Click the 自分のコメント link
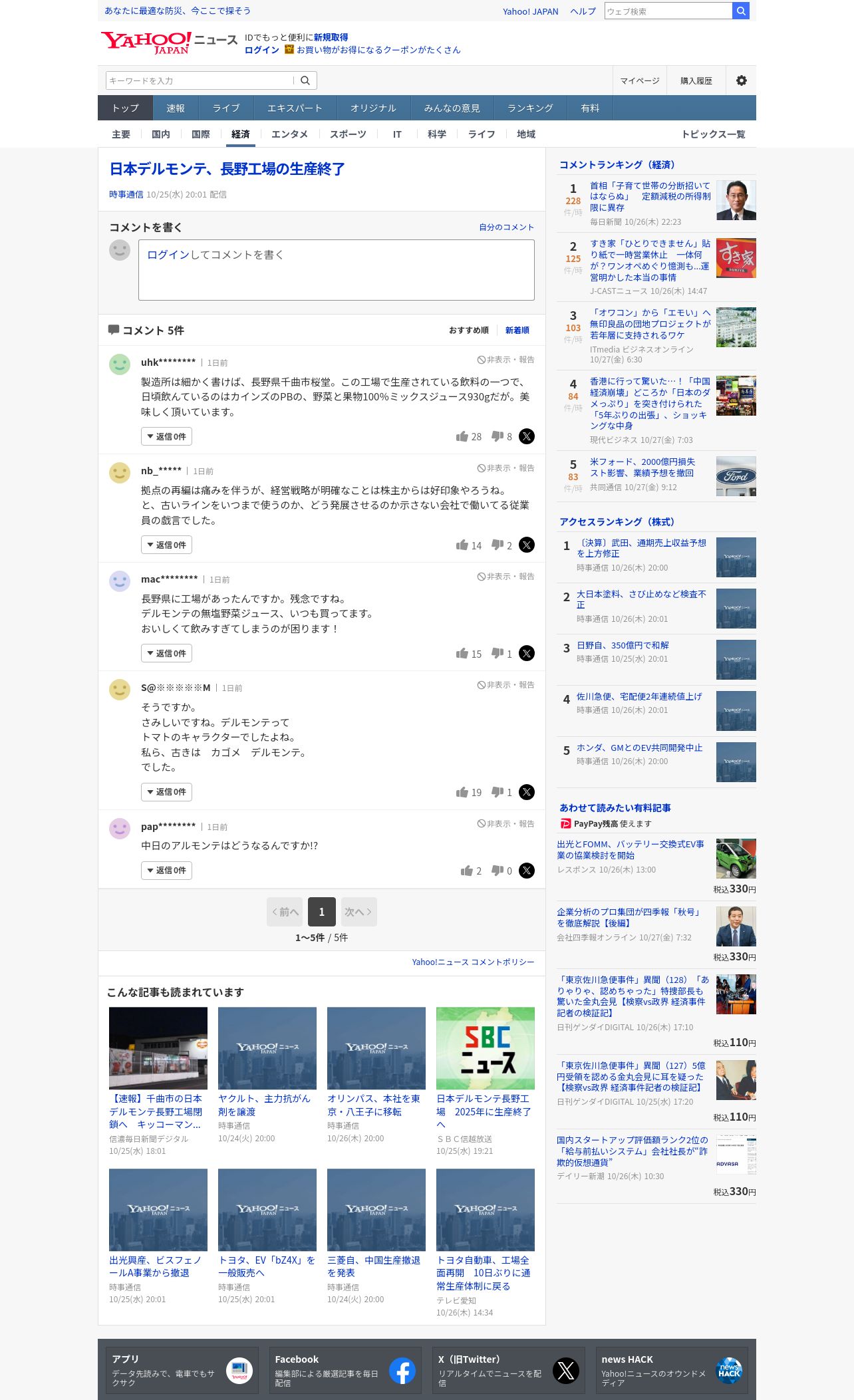 (507, 227)
